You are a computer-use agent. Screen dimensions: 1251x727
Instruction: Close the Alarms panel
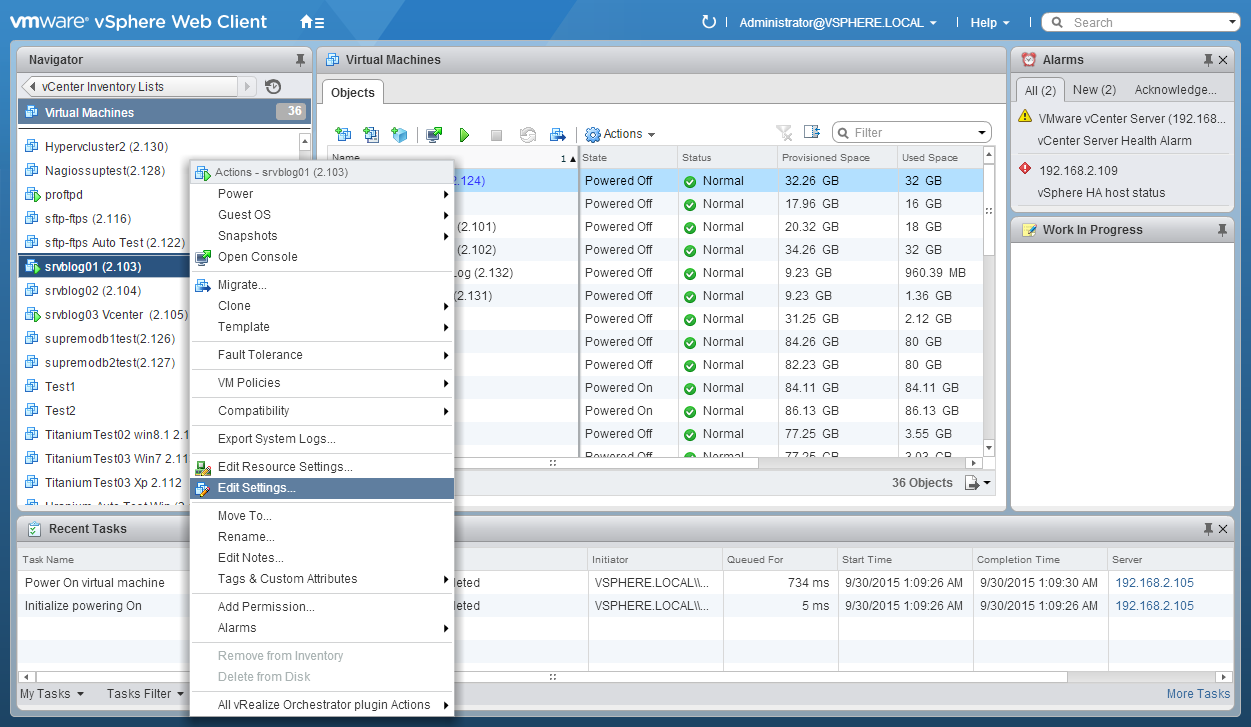coord(1223,60)
